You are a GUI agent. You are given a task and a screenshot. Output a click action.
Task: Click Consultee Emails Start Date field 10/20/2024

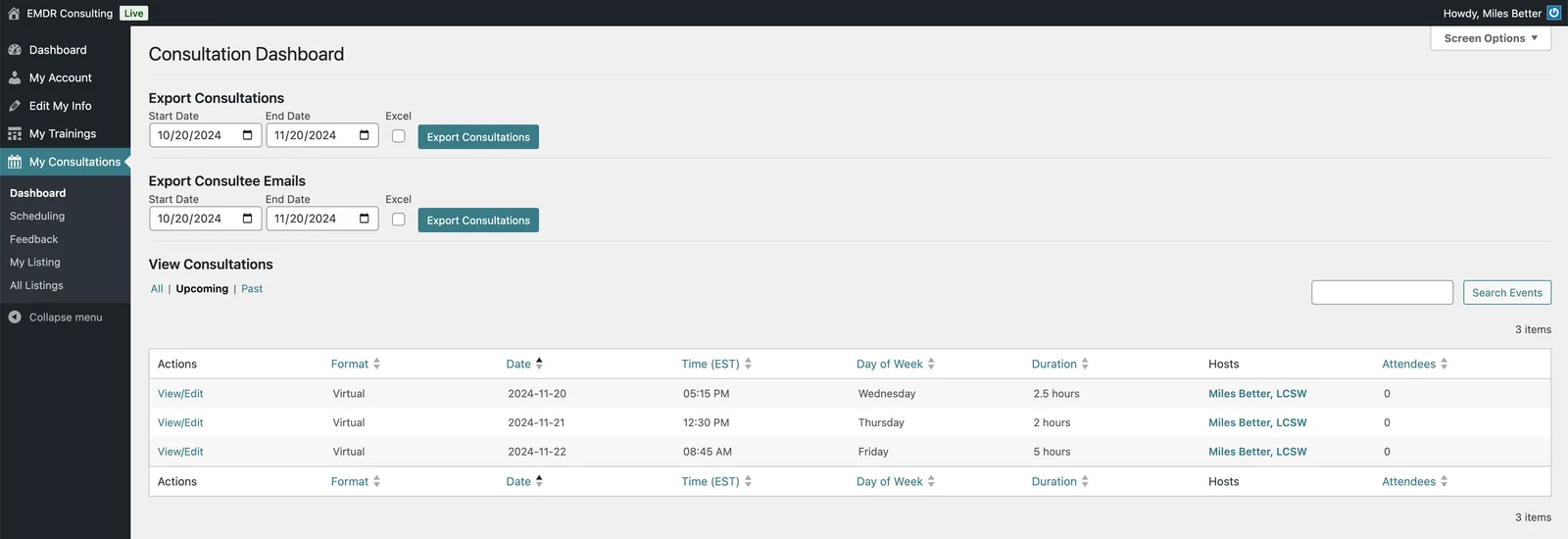205,219
